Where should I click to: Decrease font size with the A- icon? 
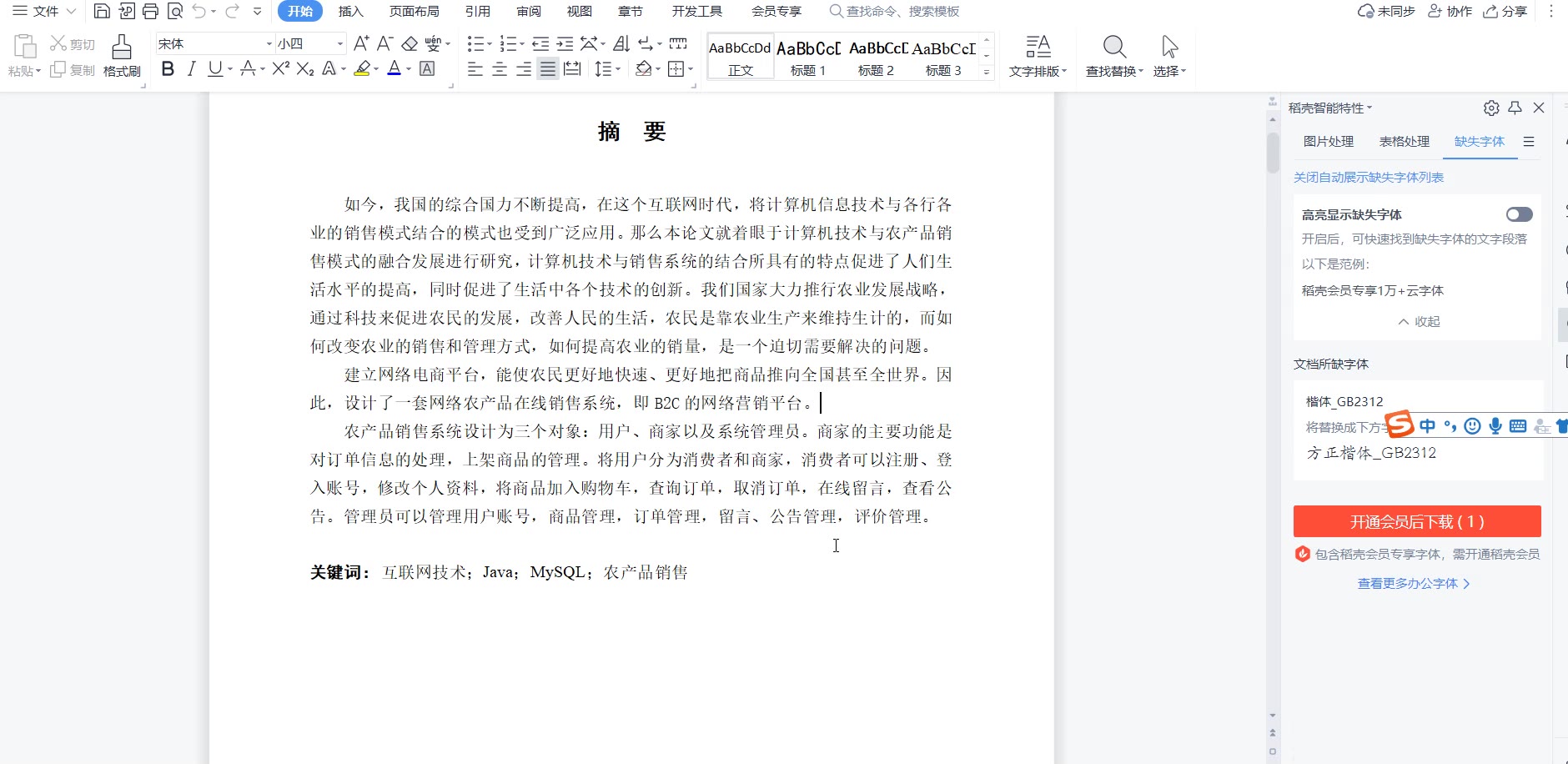click(384, 43)
